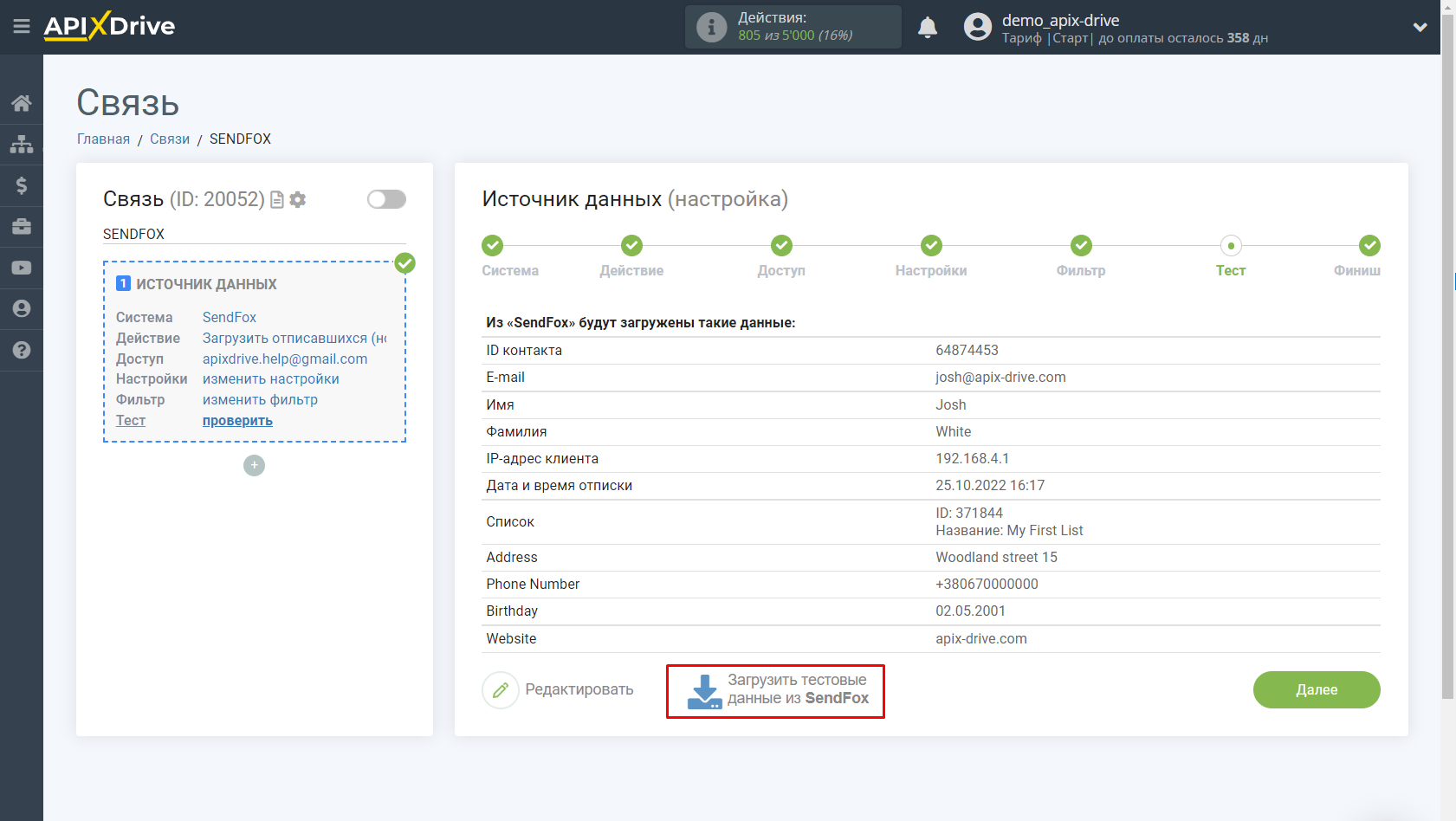Open the help question sidebar icon
This screenshot has width=1456, height=821.
22,350
